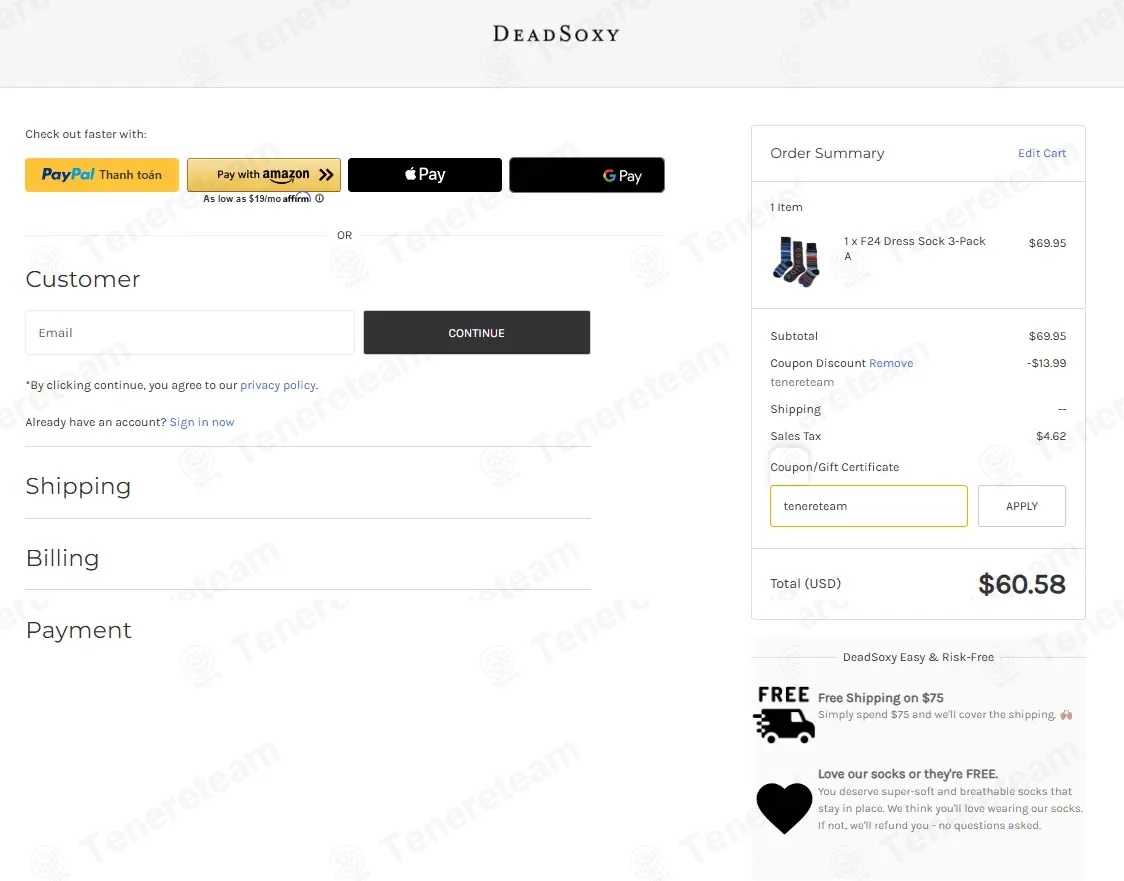The image size is (1124, 881).
Task: Click the dress sock product thumbnail
Action: tap(797, 261)
